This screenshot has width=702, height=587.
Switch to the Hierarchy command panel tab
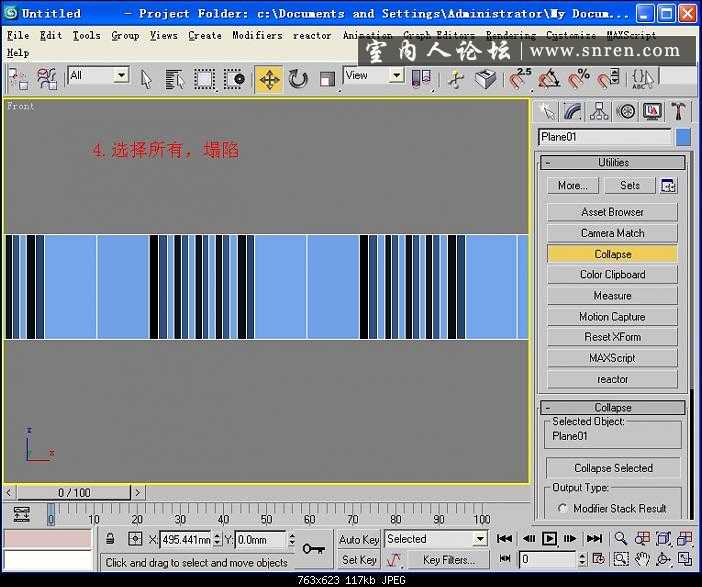pos(599,111)
